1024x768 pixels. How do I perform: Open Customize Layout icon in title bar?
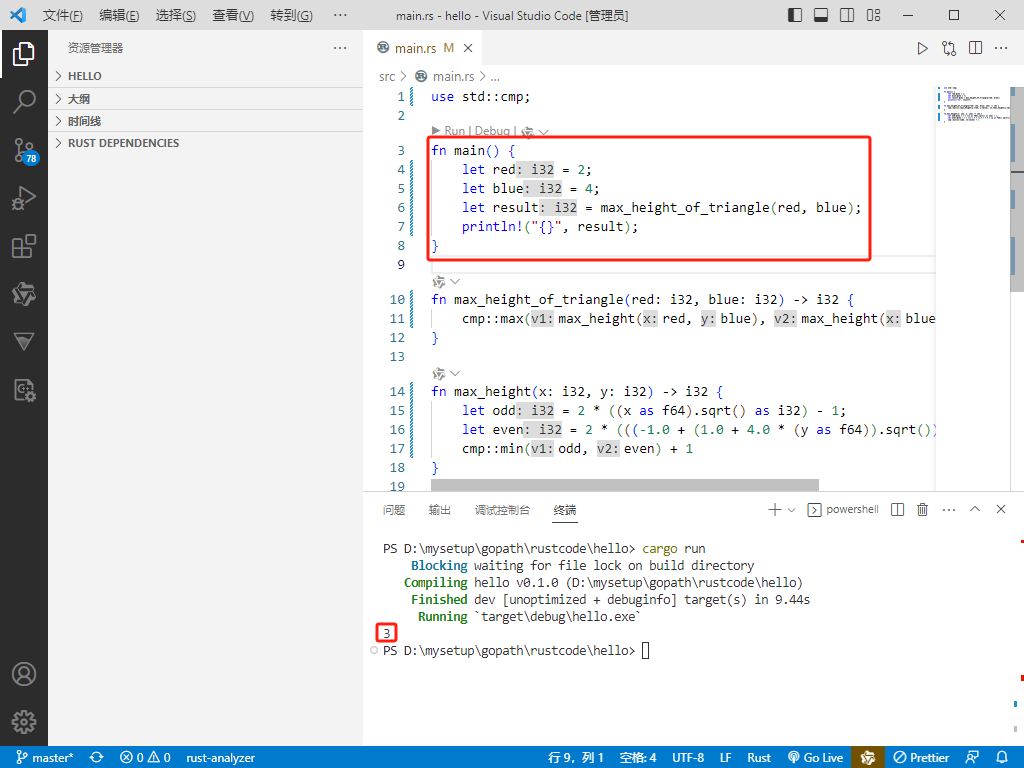873,15
